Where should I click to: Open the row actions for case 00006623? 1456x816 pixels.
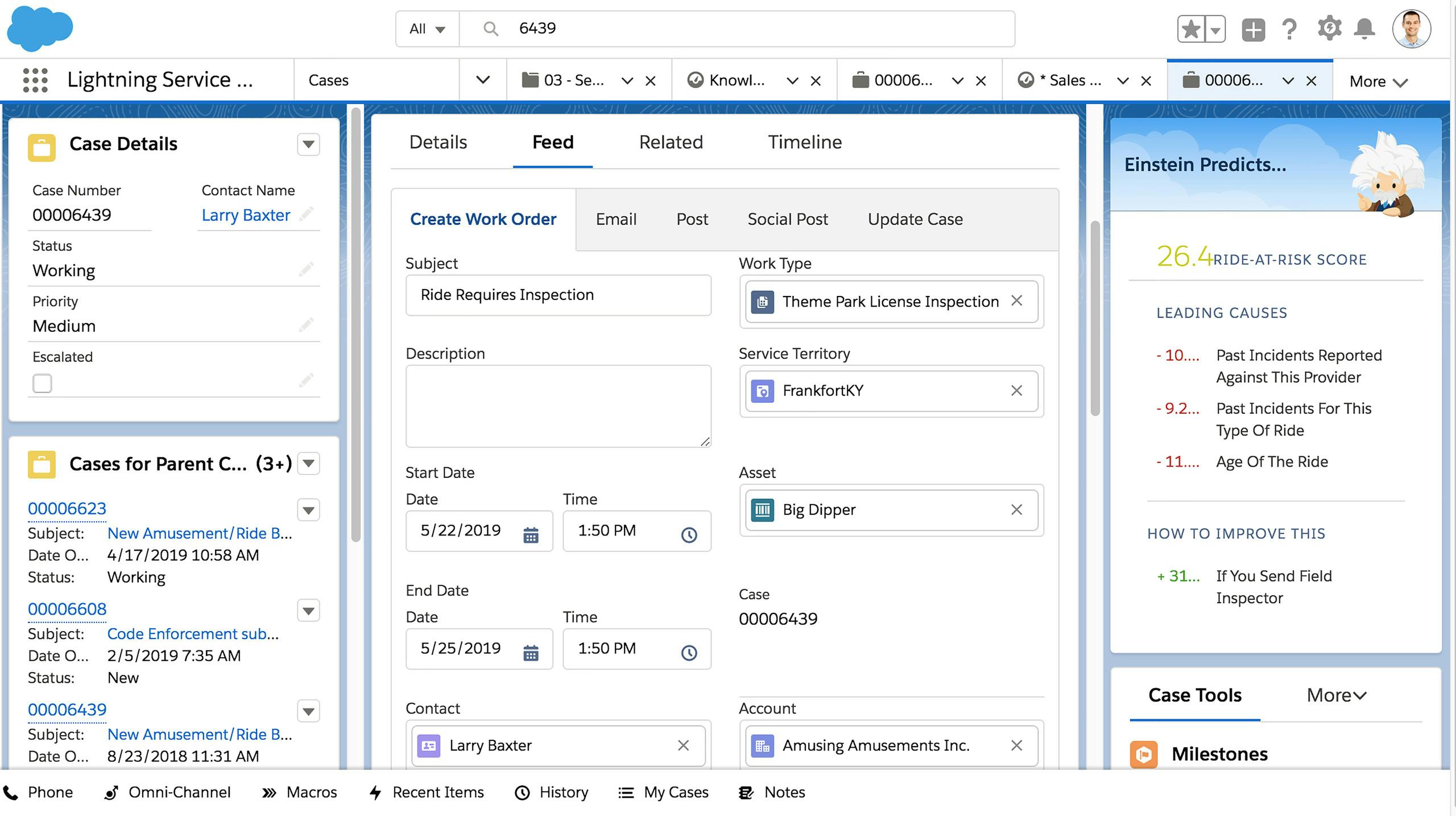[308, 510]
